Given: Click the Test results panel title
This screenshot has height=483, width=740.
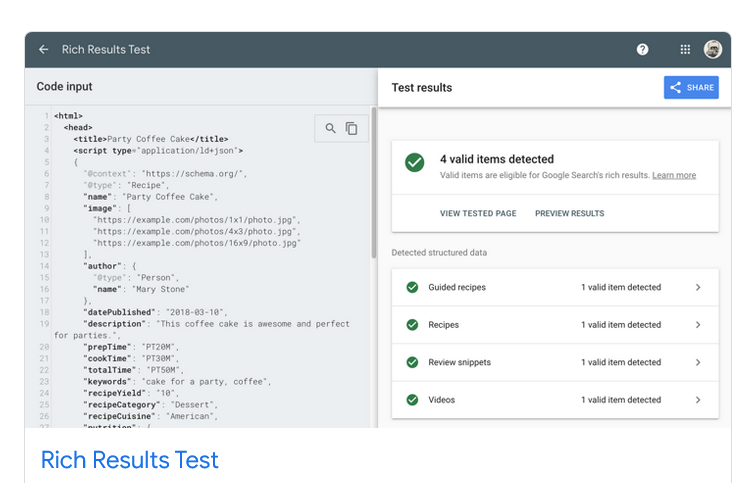Looking at the screenshot, I should (422, 88).
